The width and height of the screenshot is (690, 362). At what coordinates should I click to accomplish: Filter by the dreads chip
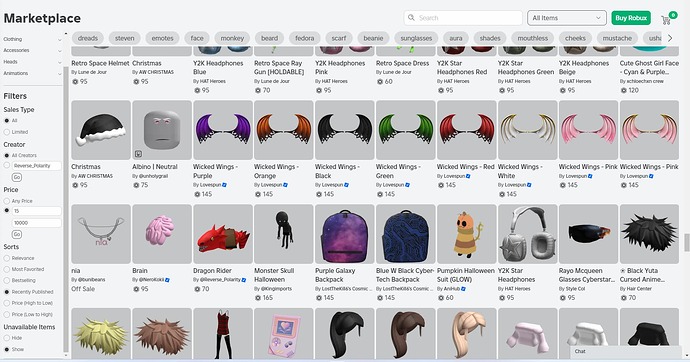point(88,38)
